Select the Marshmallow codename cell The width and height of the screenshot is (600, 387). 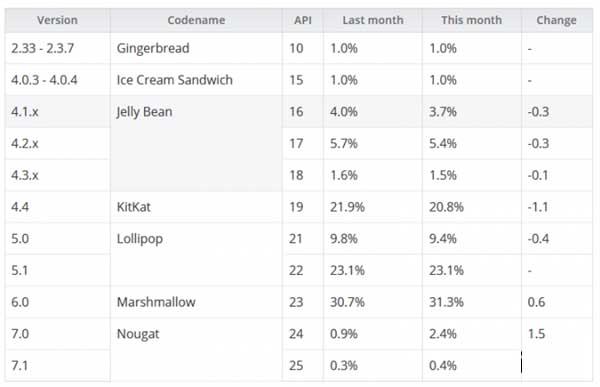pyautogui.click(x=196, y=302)
